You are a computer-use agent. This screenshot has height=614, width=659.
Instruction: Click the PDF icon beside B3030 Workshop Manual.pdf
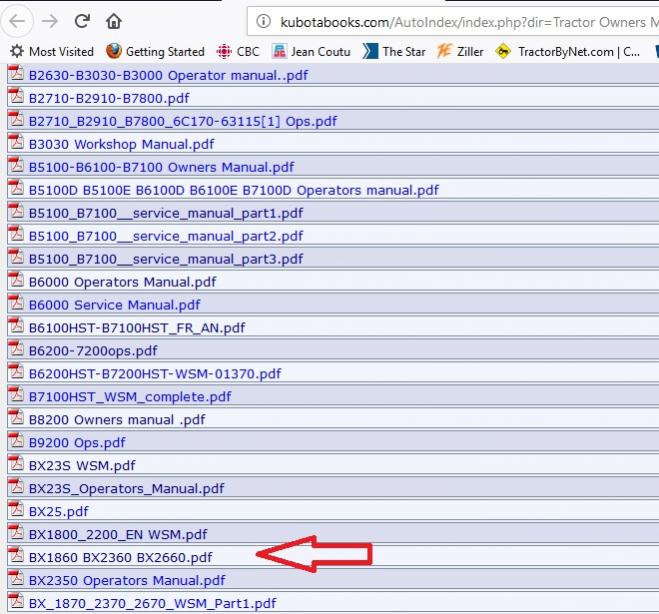(16, 143)
